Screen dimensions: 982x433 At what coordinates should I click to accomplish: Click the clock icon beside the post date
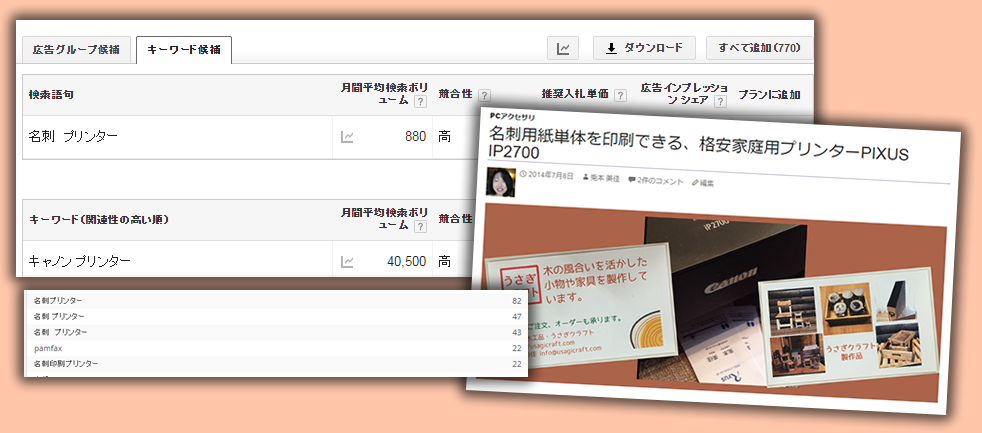(x=524, y=175)
